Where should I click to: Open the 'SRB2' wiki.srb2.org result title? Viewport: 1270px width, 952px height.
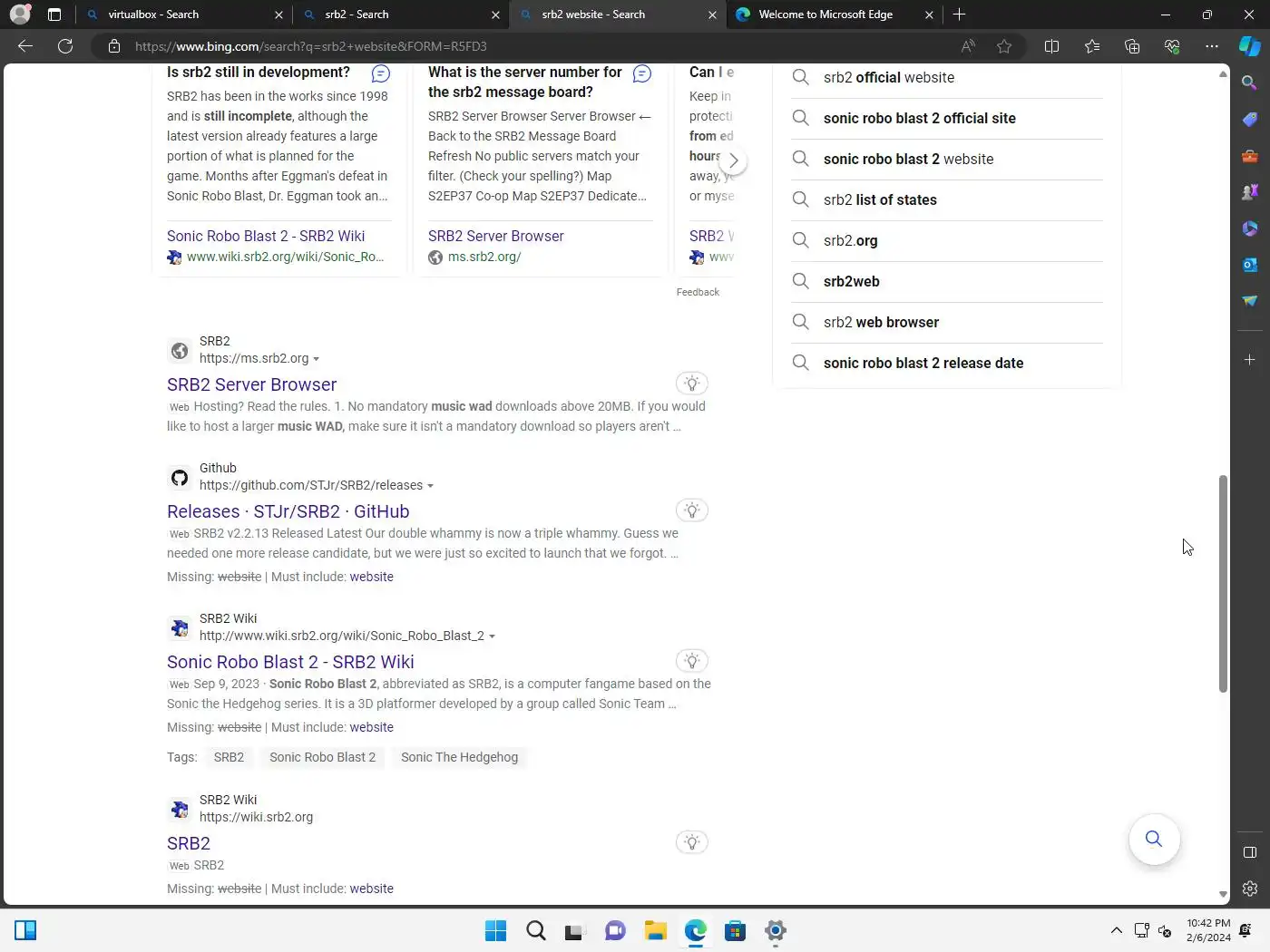pos(189,843)
